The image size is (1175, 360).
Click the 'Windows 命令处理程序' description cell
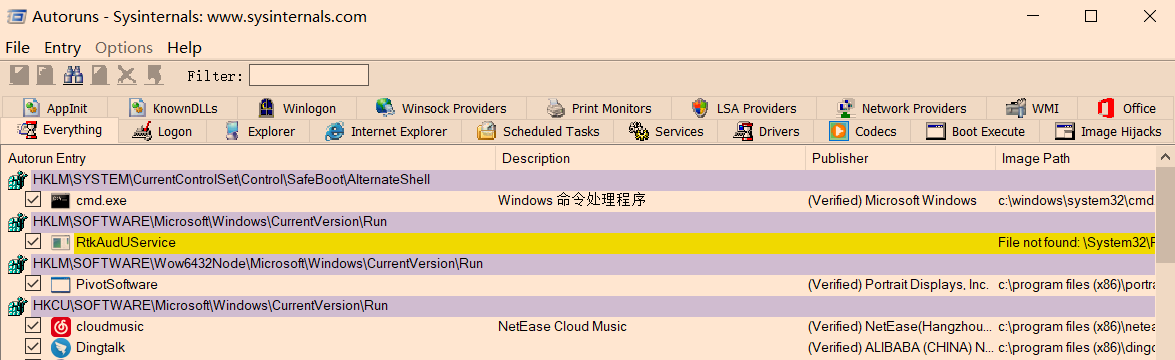click(572, 200)
